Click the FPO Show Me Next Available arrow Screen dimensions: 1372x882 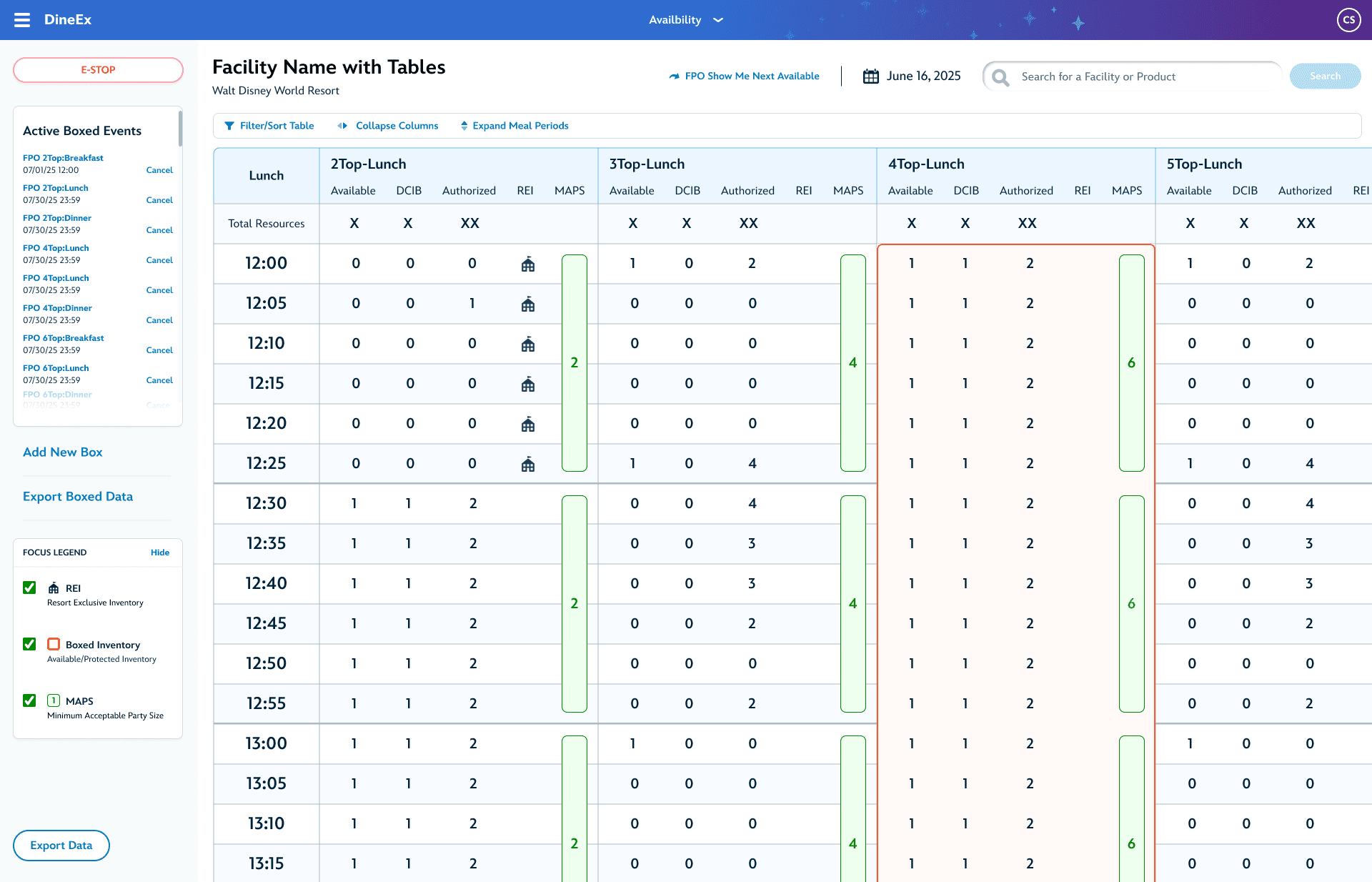coord(674,76)
